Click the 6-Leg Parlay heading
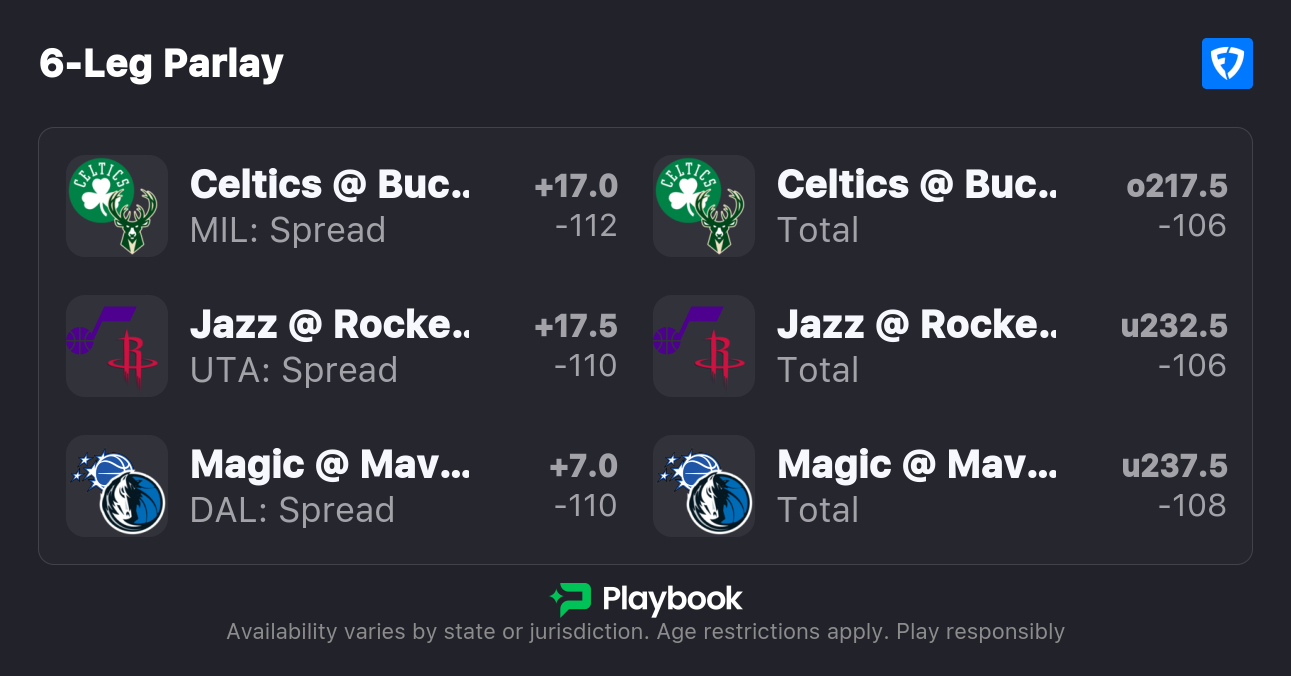Viewport: 1291px width, 676px height. pos(162,64)
